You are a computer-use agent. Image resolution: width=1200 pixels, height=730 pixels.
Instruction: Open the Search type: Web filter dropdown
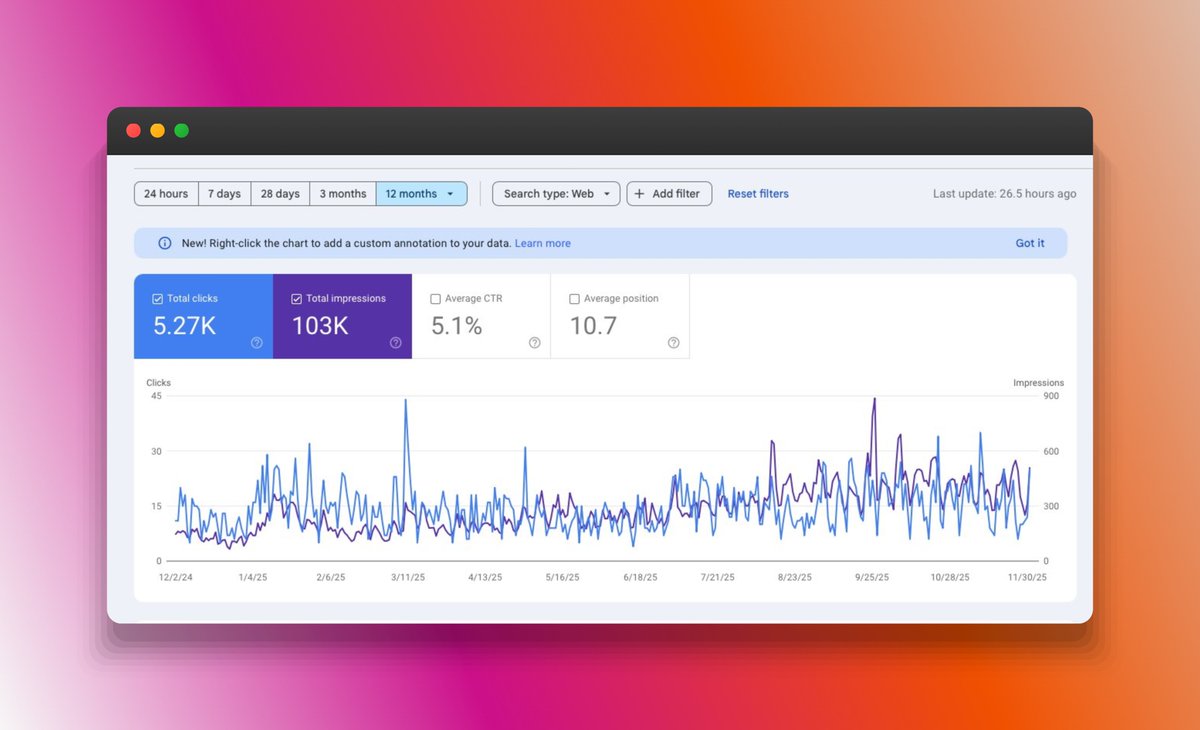[556, 194]
